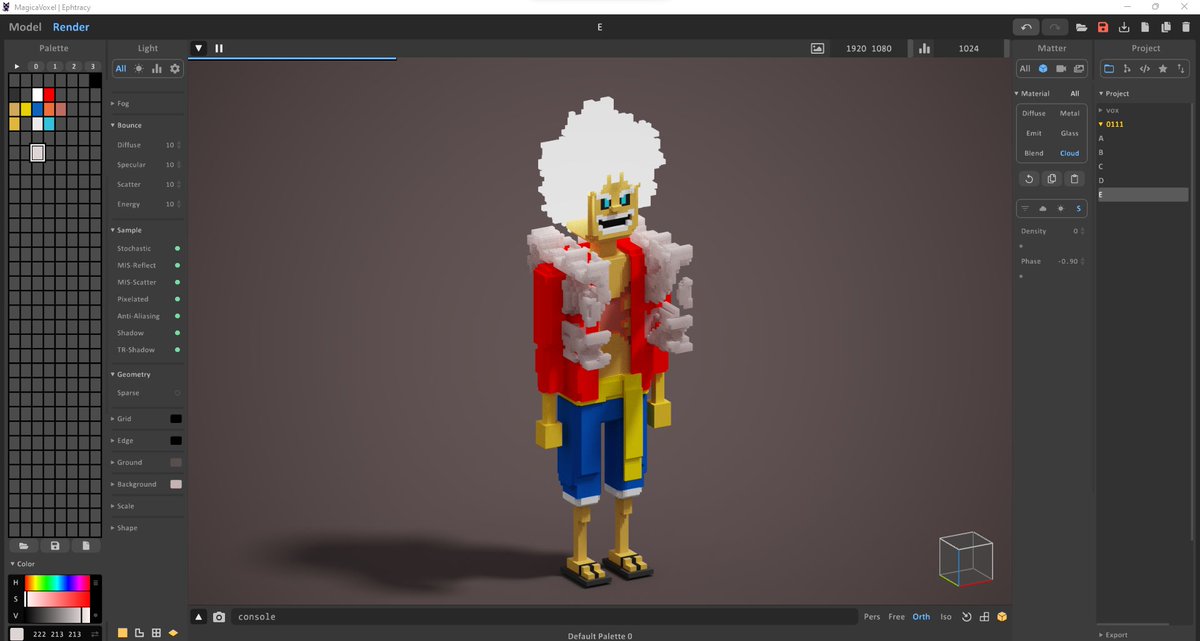Select the camera tab in Matter panel
The image size is (1200, 641).
tap(1061, 69)
